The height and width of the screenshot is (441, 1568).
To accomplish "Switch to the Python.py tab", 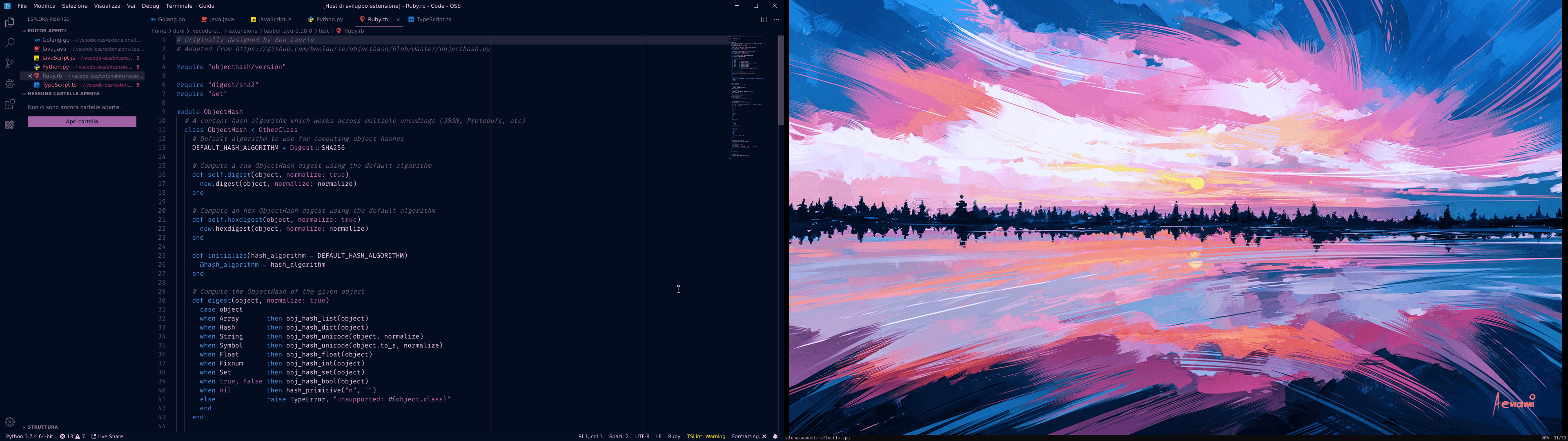I will 329,20.
